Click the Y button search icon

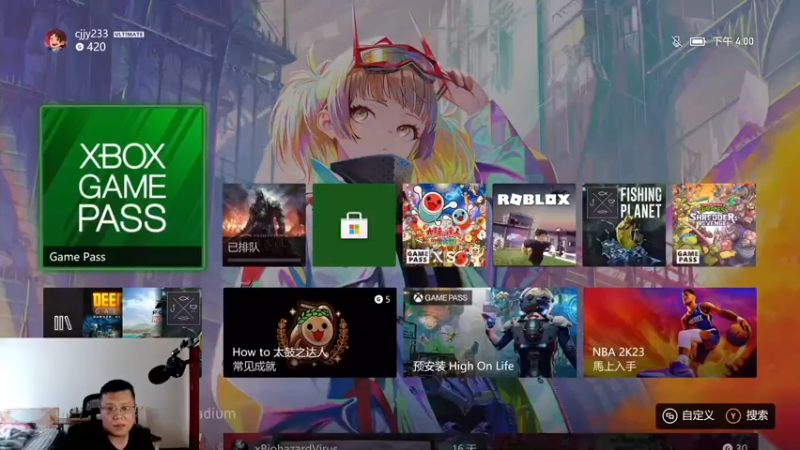click(734, 416)
